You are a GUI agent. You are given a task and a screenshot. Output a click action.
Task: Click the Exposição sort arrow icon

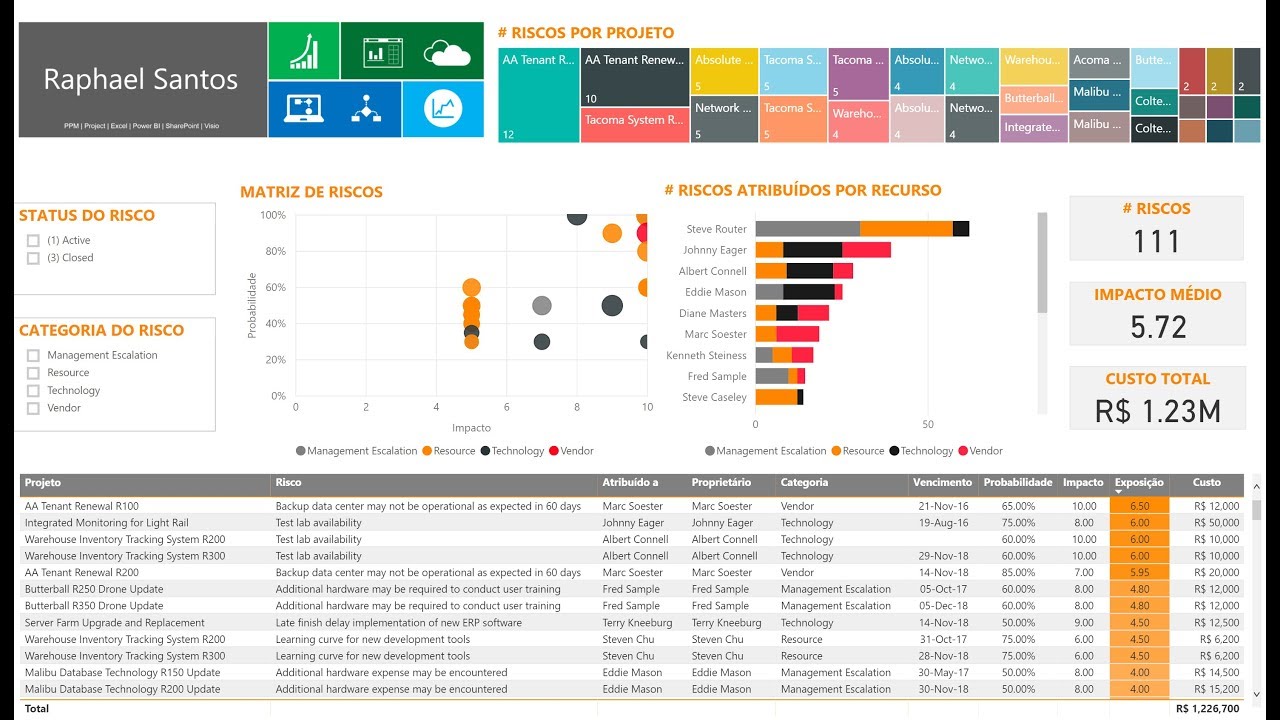(x=1119, y=492)
